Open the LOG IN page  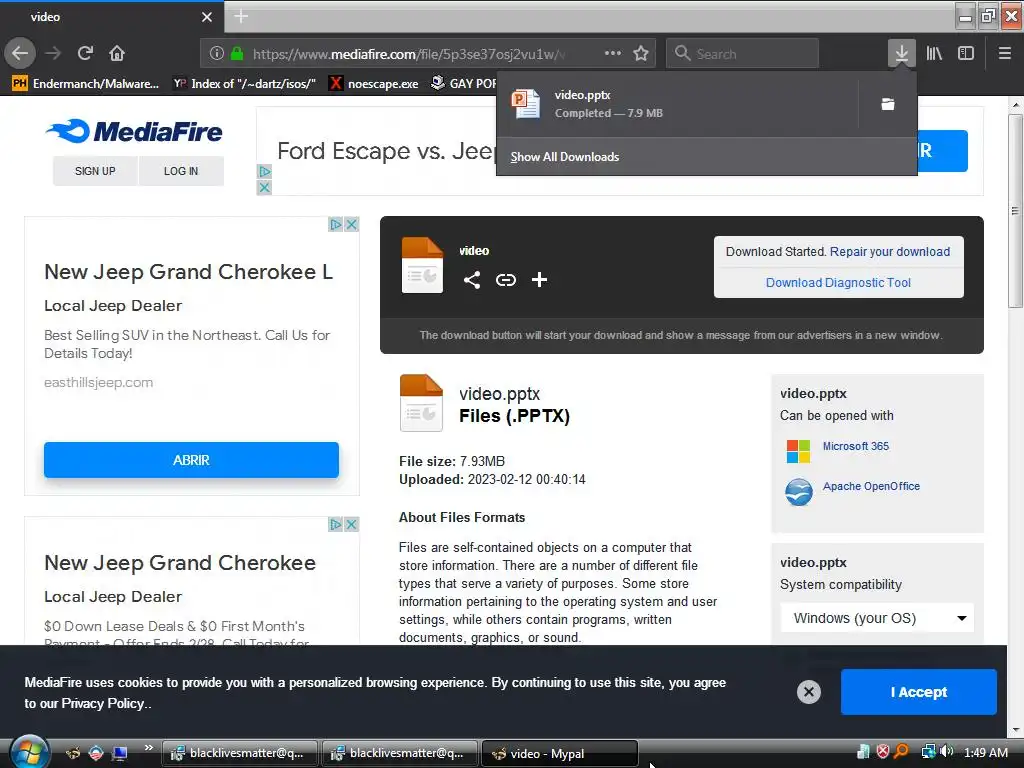point(181,171)
